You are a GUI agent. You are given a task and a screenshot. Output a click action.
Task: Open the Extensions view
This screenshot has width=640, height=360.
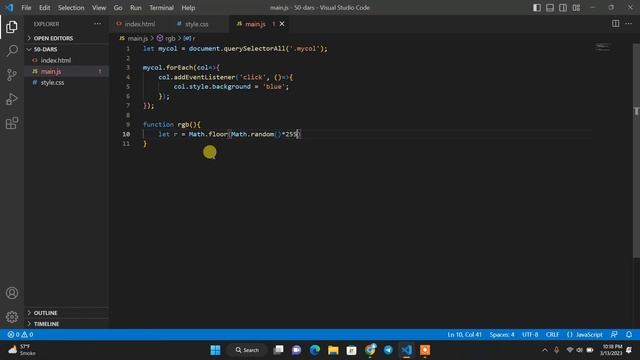tap(12, 123)
